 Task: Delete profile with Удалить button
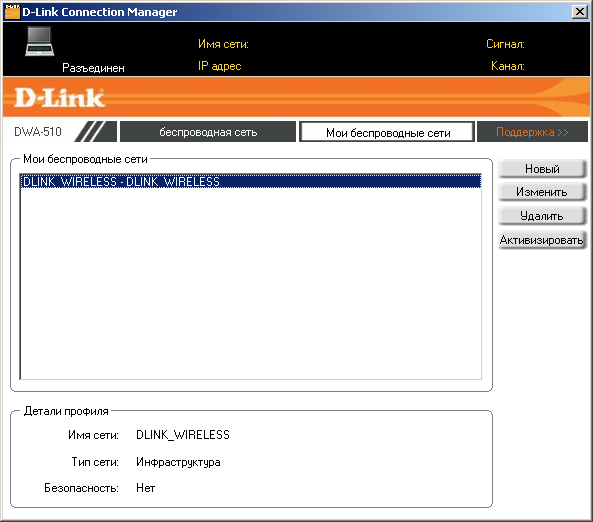542,216
